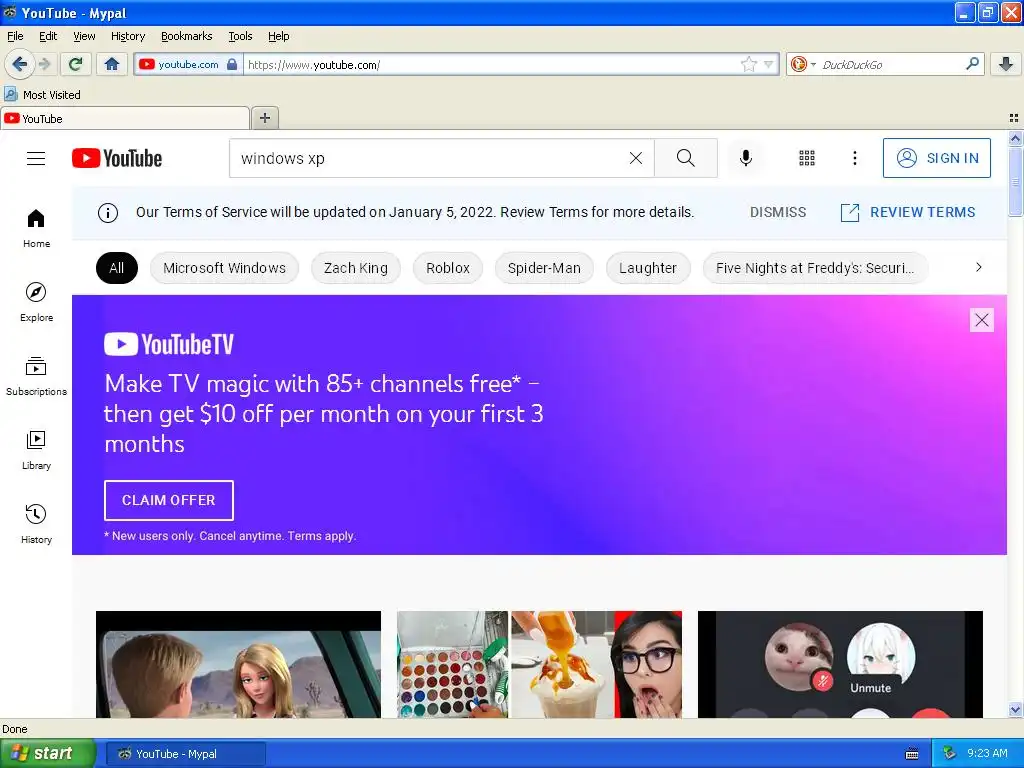The image size is (1024, 768).
Task: Click the system tray network icon
Action: [x=950, y=754]
